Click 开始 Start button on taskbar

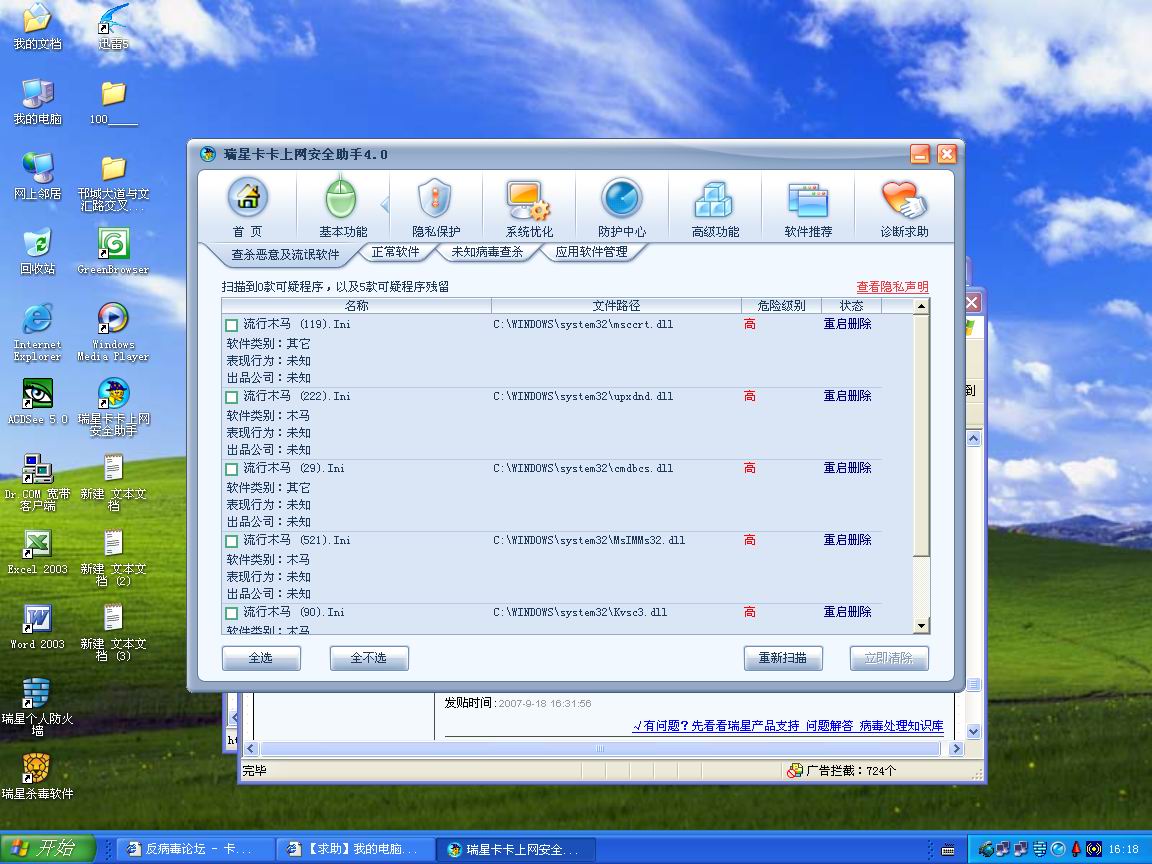48,849
